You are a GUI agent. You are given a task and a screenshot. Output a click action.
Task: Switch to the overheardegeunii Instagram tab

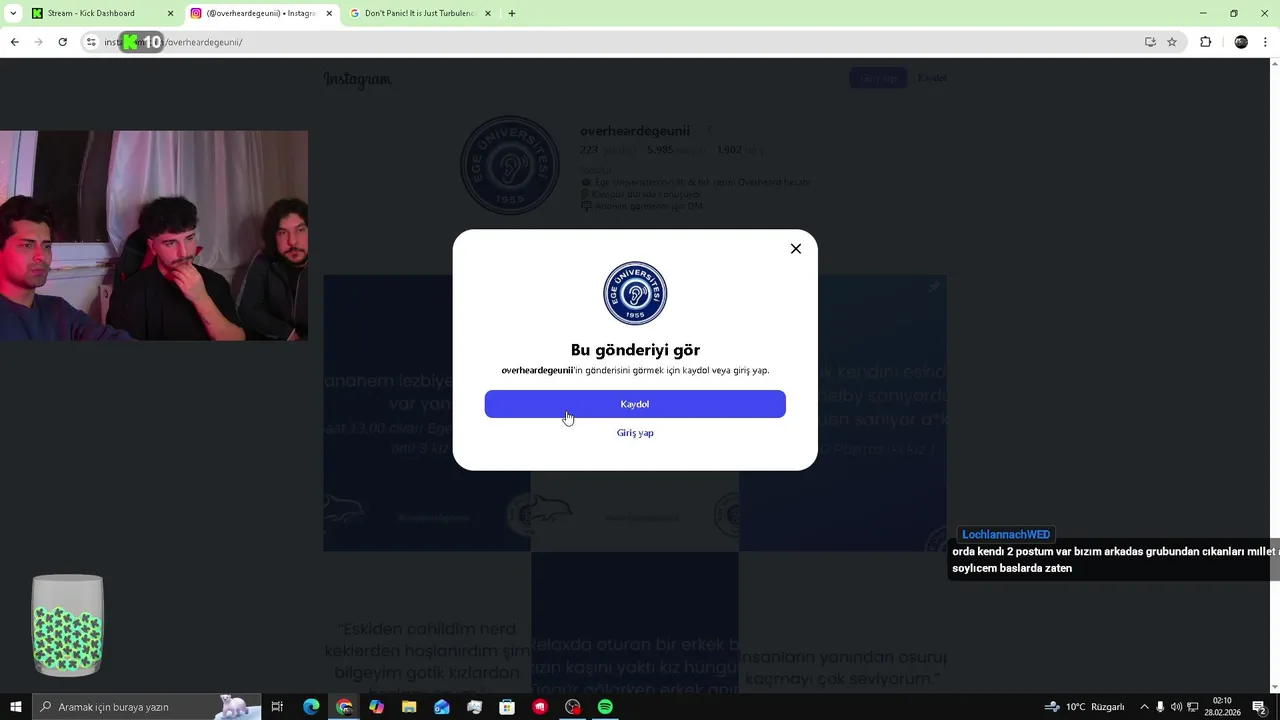[x=260, y=13]
